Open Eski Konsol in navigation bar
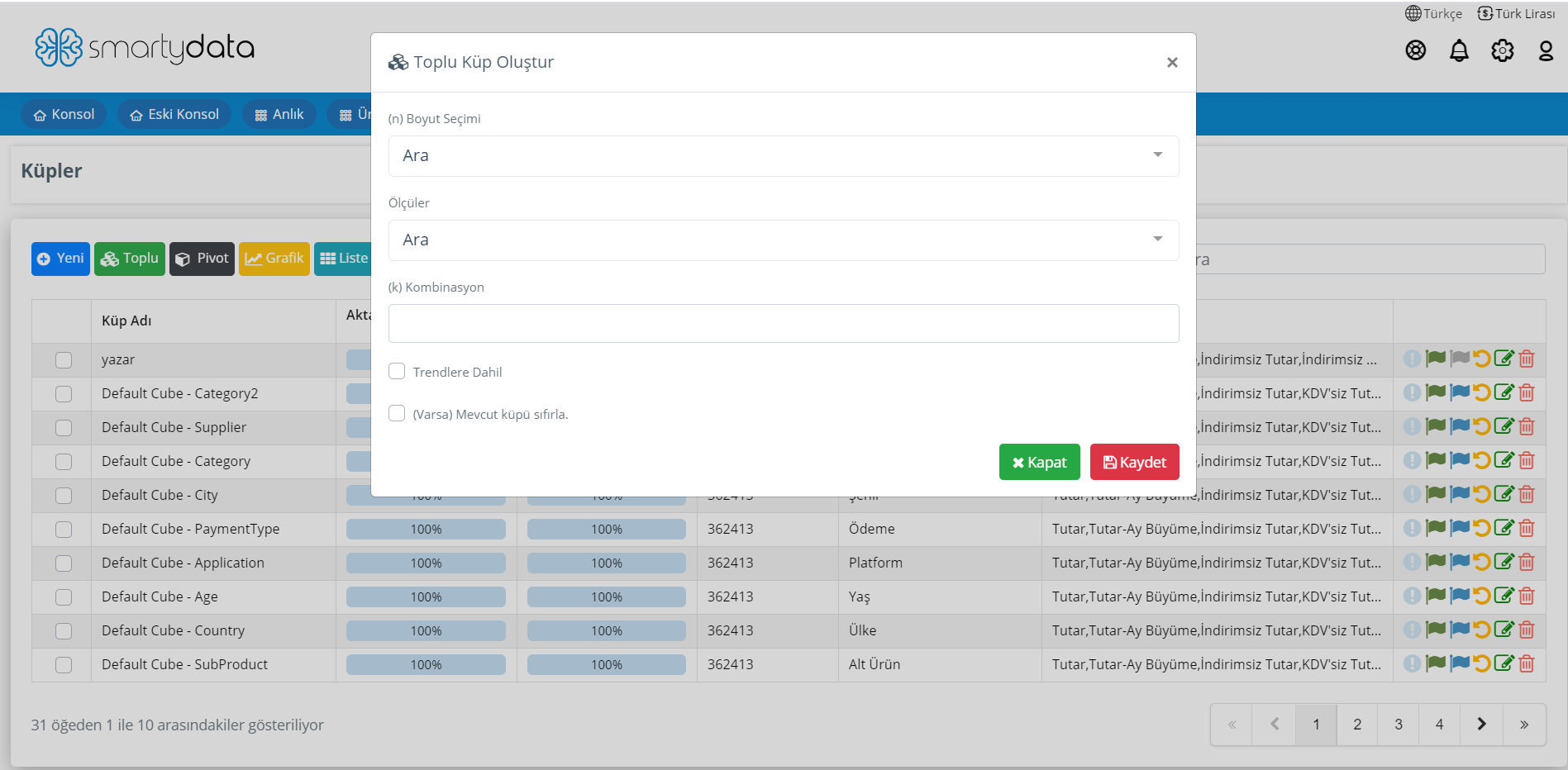The height and width of the screenshot is (770, 1568). [174, 114]
